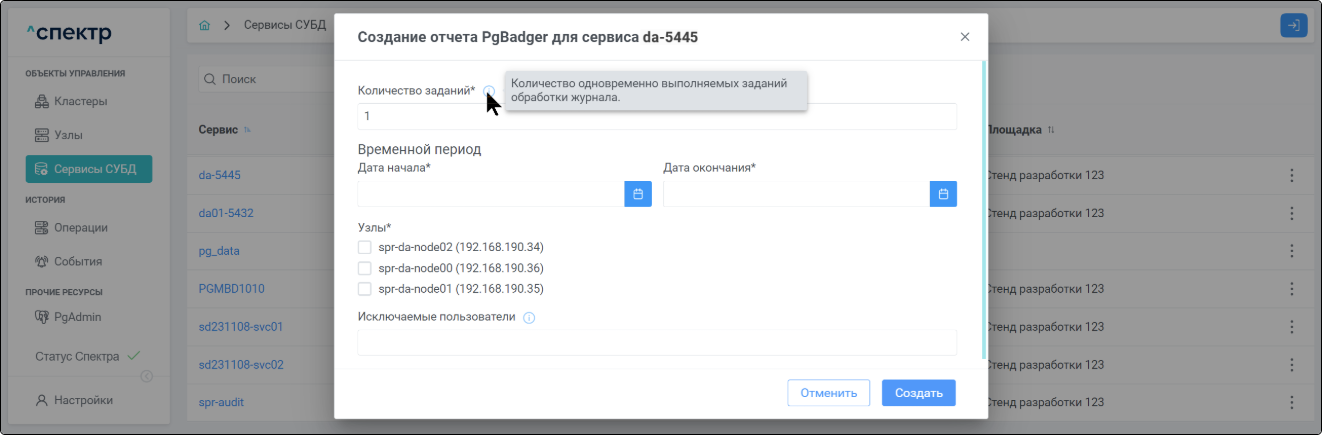This screenshot has width=1322, height=436.
Task: Collapse the sidebar with arrow icon
Action: point(146,376)
